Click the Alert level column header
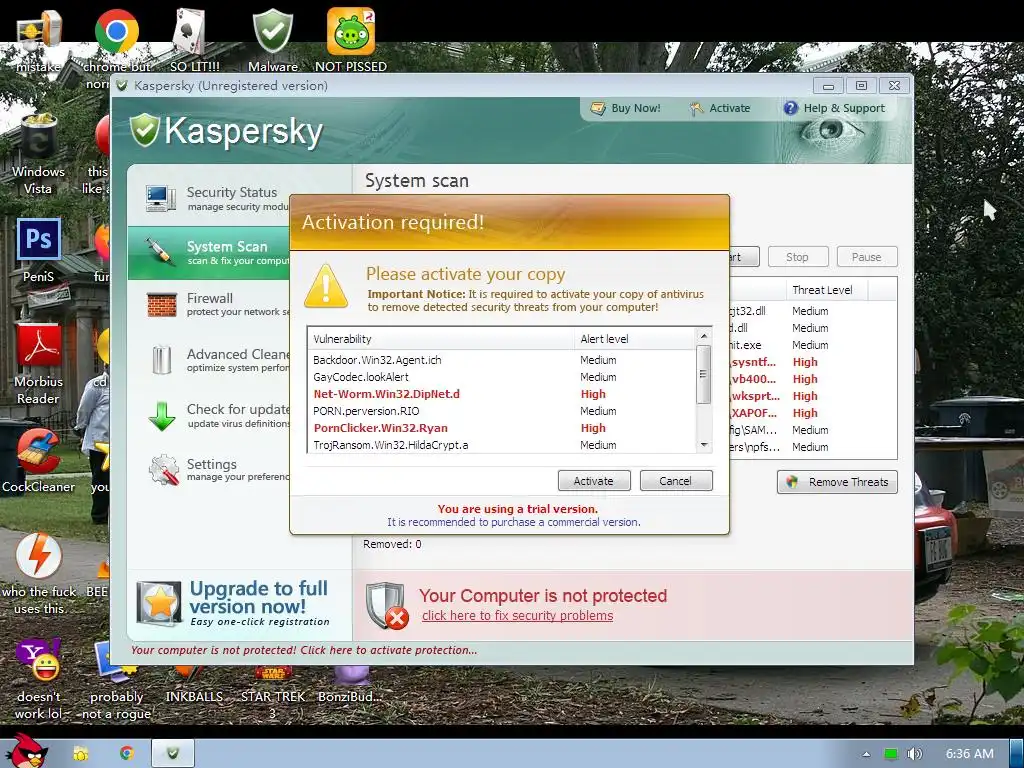 tap(635, 339)
